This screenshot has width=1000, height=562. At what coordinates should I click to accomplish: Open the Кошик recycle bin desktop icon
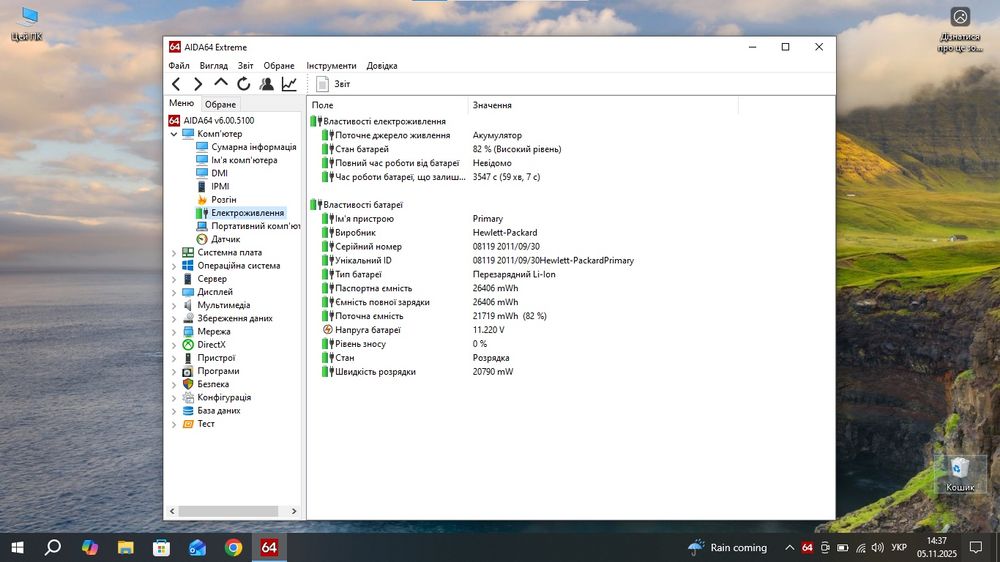(x=960, y=475)
